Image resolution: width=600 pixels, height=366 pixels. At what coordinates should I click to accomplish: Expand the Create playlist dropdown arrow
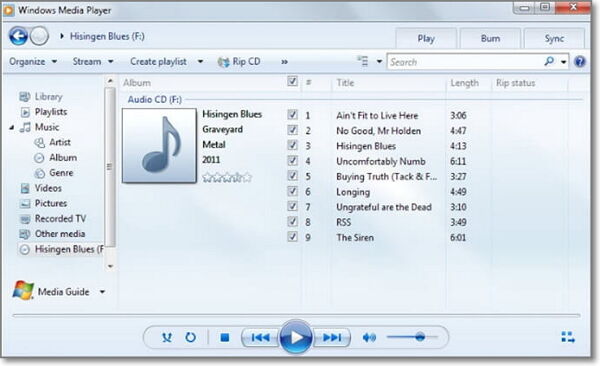pos(200,61)
